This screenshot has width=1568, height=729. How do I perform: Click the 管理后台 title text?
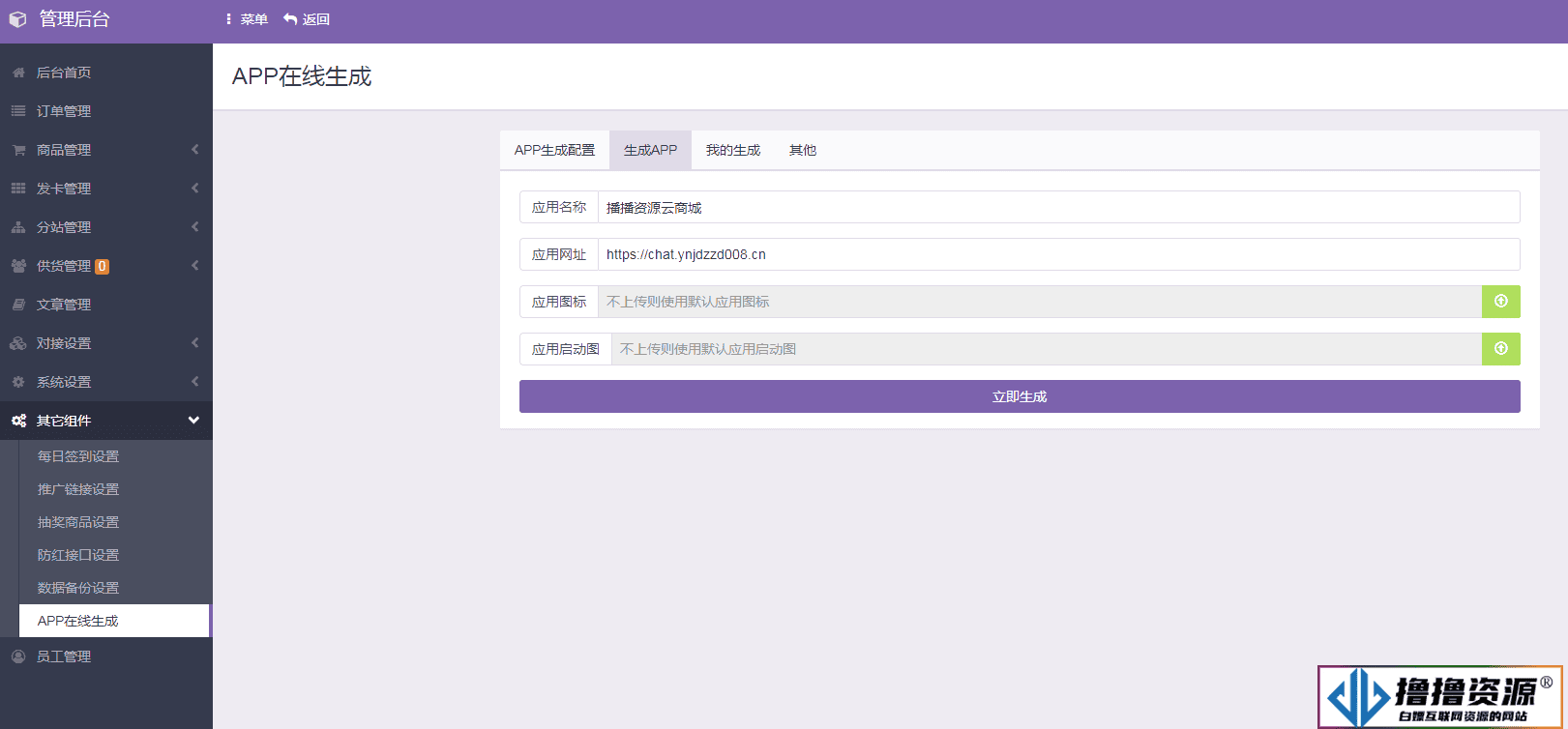74,19
